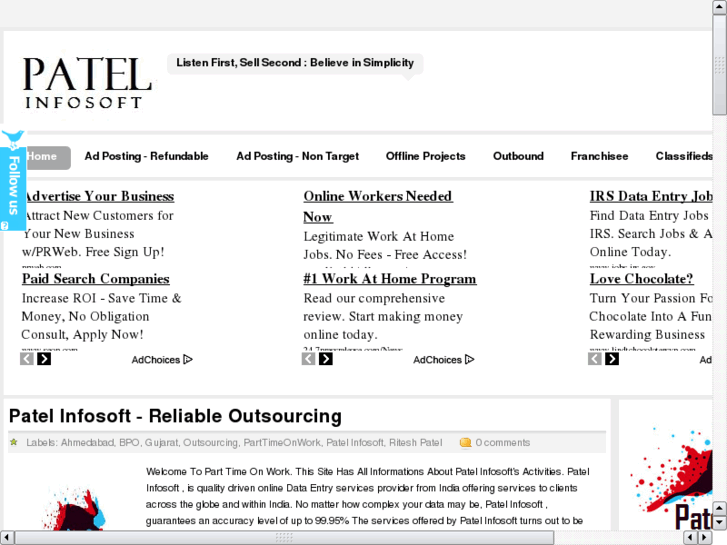Click slogan 'Listen First, Sell Second'

pyautogui.click(x=295, y=63)
